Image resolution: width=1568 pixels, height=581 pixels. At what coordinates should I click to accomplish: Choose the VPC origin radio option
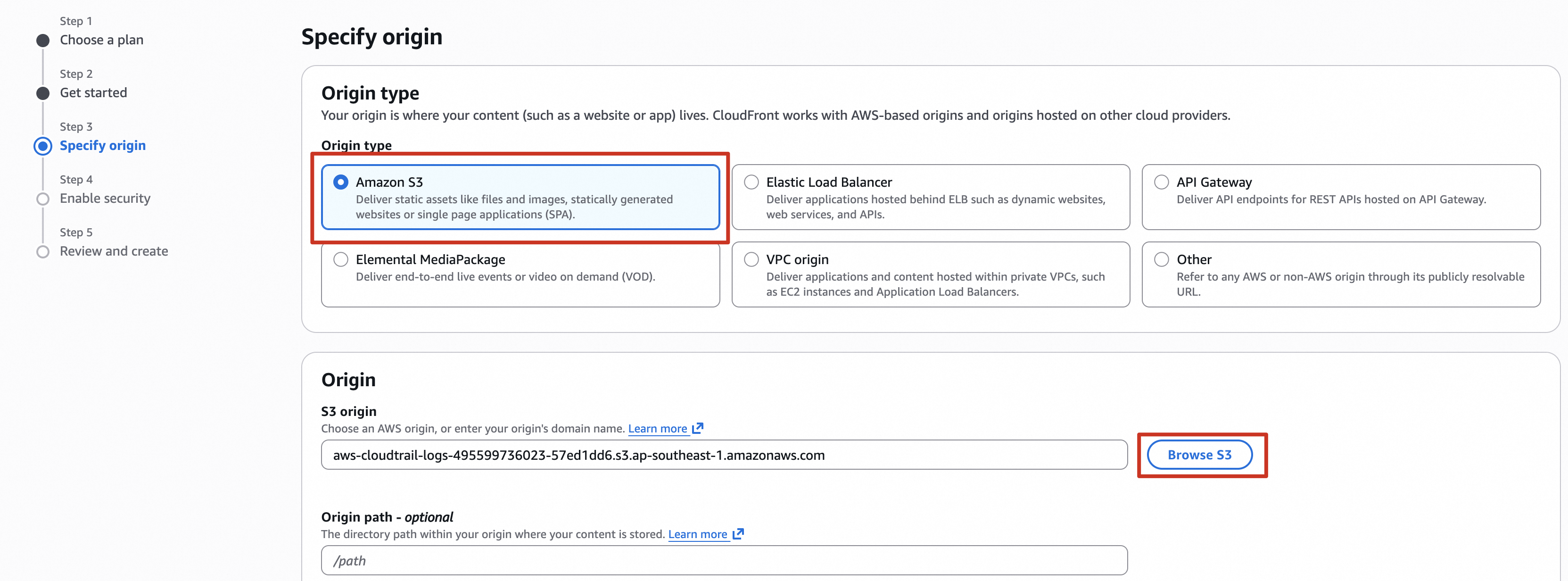(x=751, y=259)
